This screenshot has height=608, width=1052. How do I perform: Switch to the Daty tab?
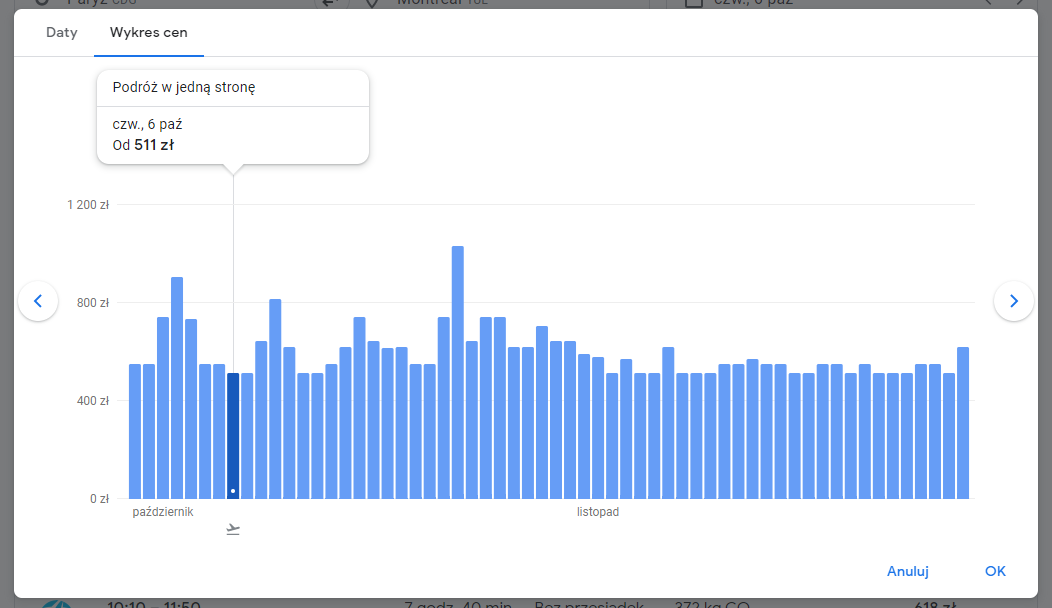tap(62, 32)
